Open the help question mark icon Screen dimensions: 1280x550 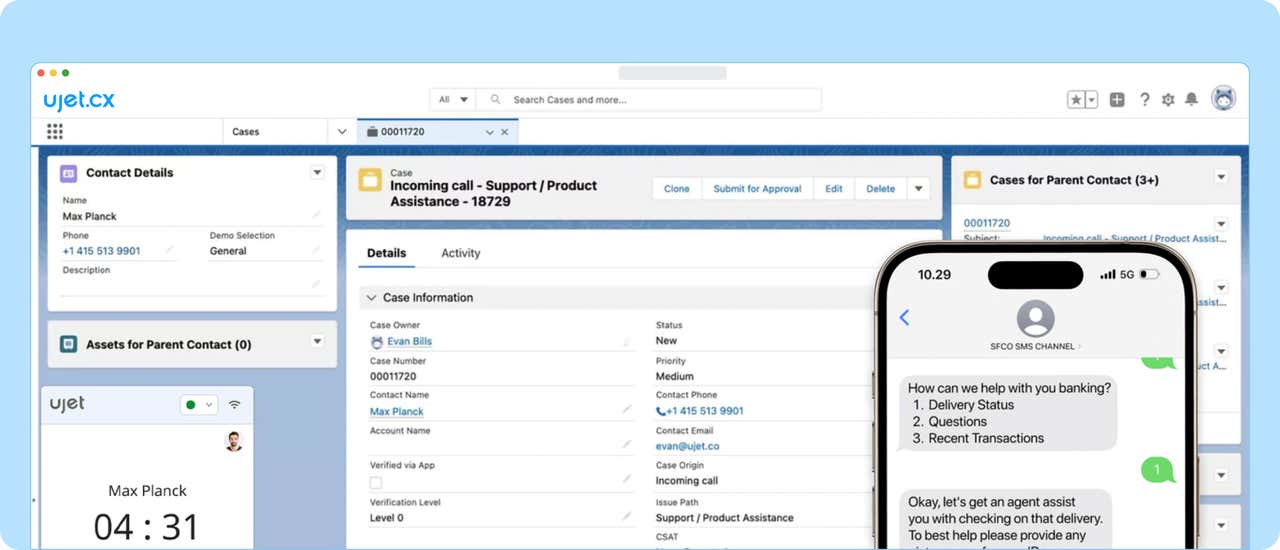click(1145, 100)
